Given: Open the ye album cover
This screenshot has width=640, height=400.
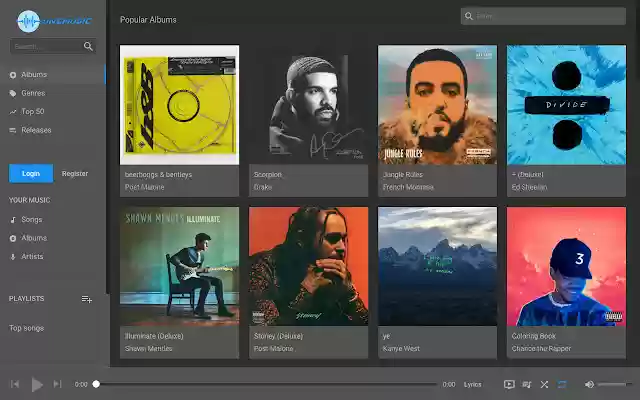Looking at the screenshot, I should point(438,267).
